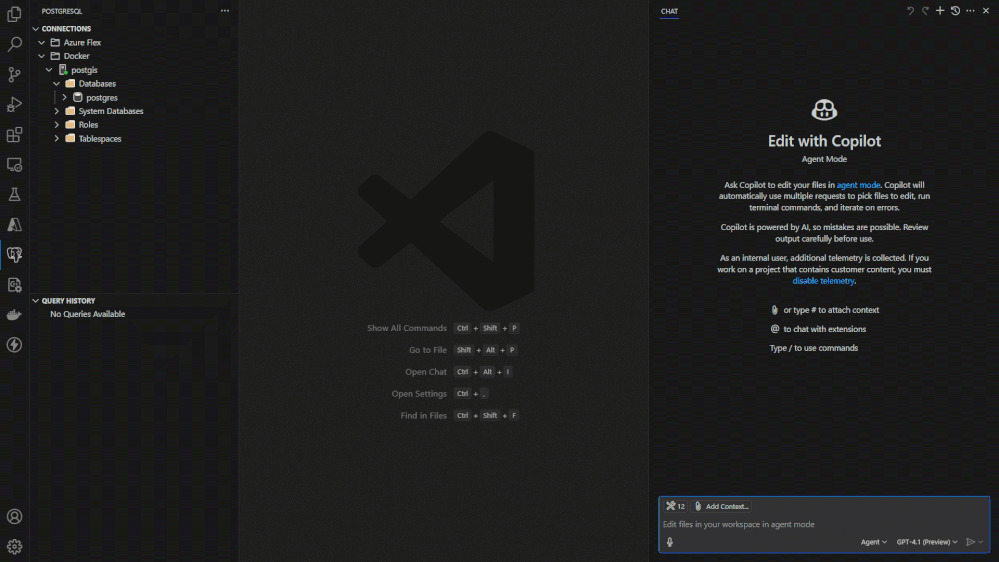Start voice chat with microphone

click(670, 542)
